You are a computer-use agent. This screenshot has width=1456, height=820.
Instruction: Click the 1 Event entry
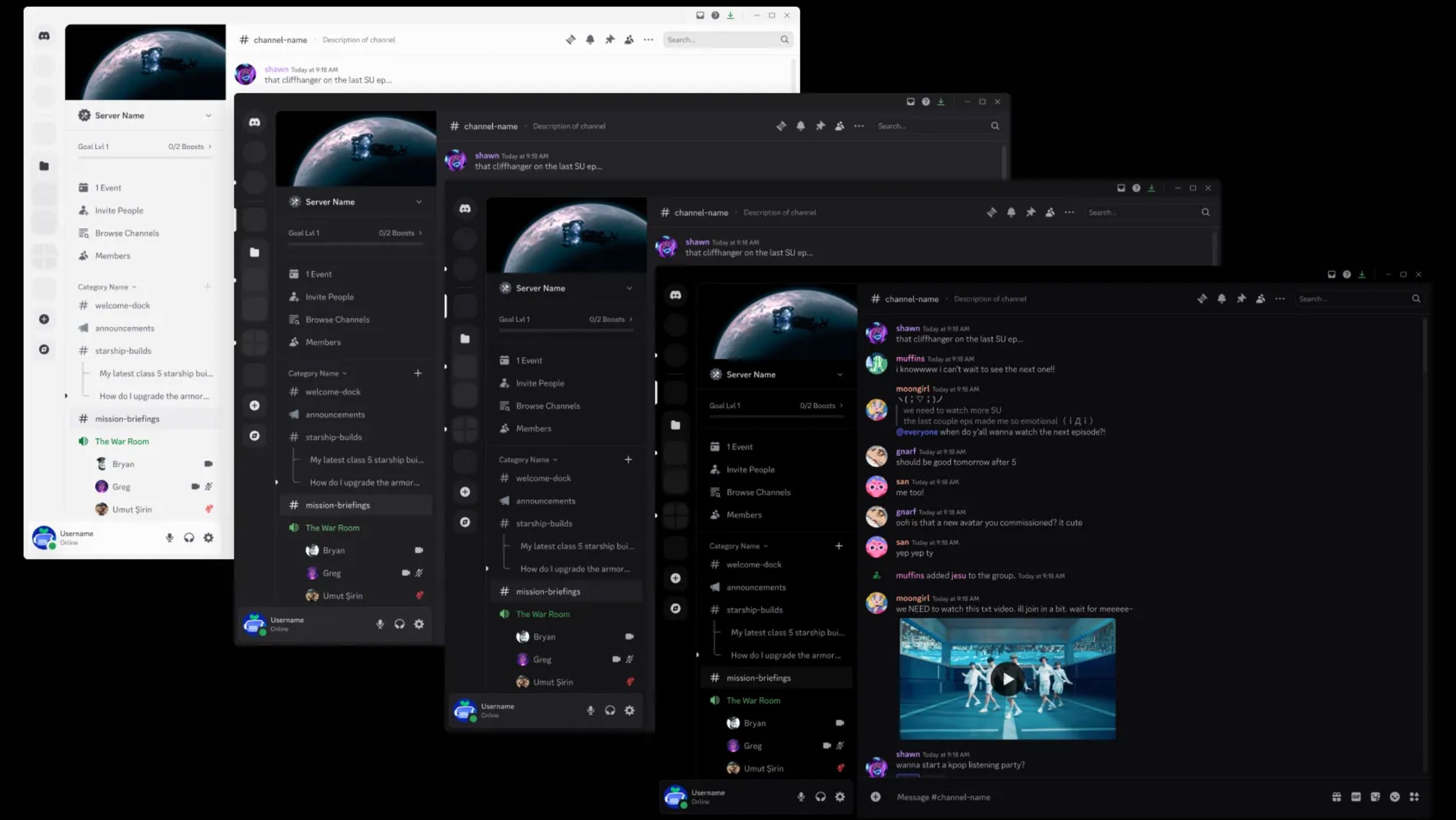(738, 447)
